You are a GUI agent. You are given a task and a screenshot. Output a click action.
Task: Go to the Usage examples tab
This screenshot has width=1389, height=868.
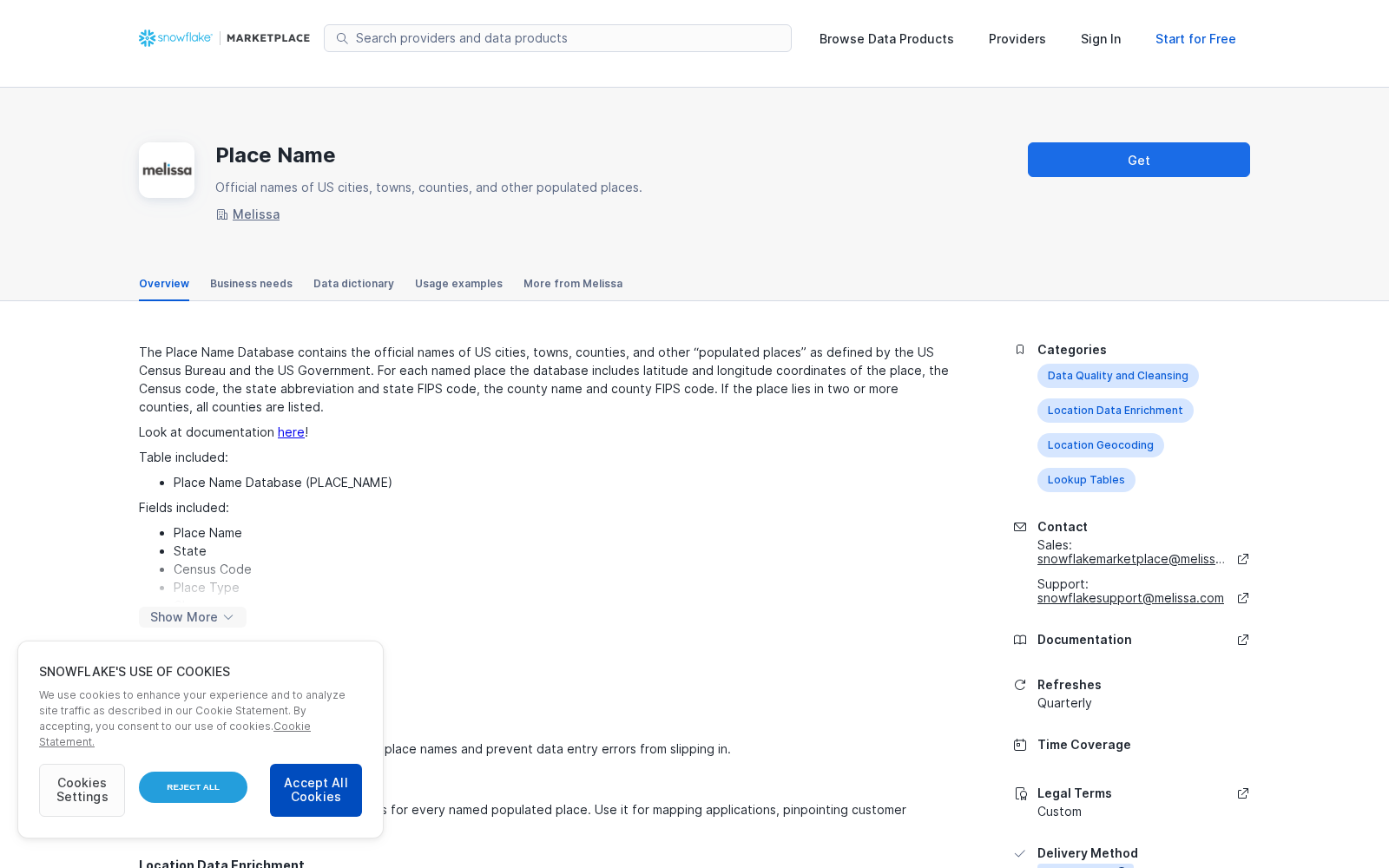pos(458,284)
